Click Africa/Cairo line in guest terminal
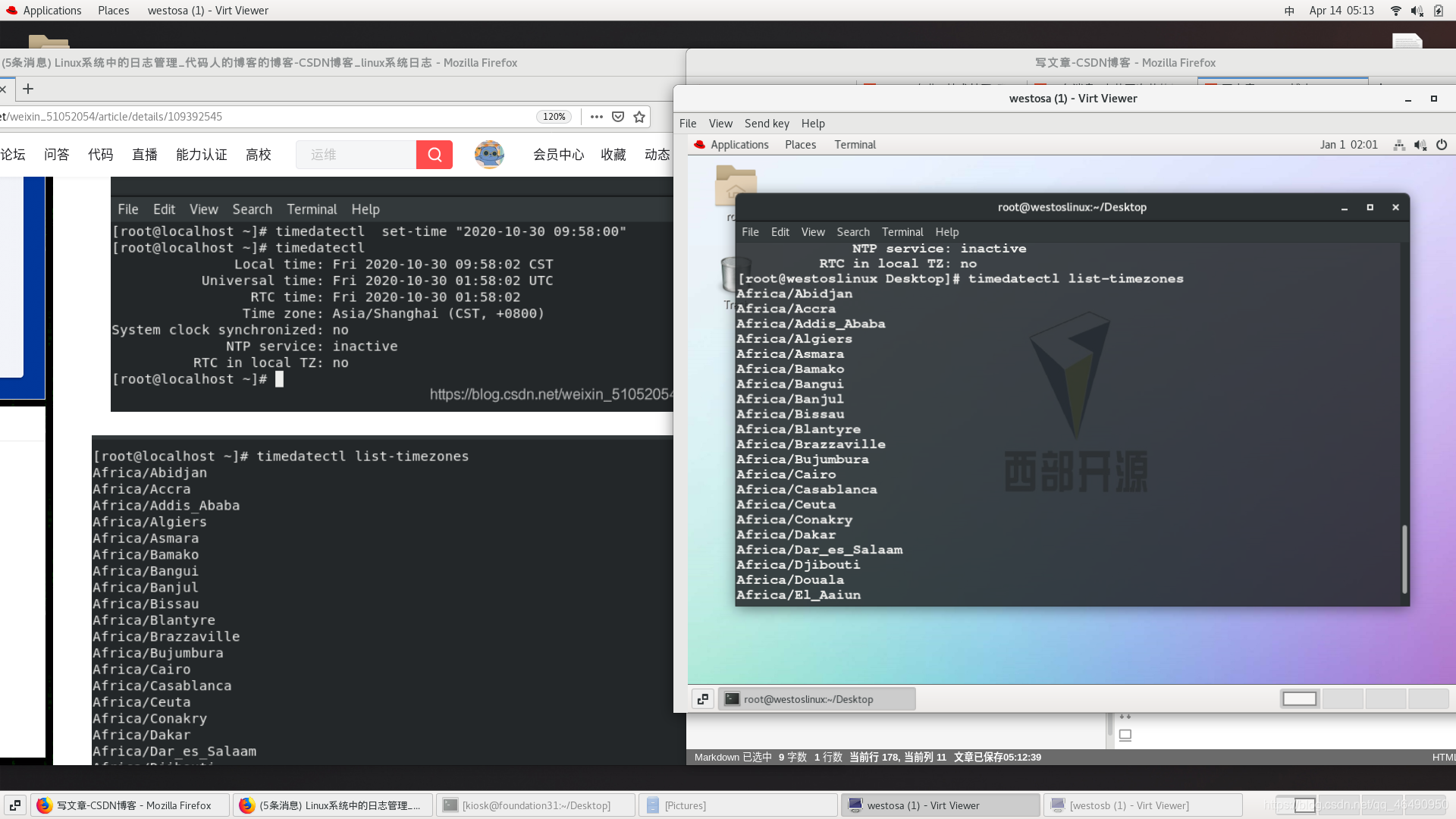This screenshot has height=819, width=1456. coord(786,475)
